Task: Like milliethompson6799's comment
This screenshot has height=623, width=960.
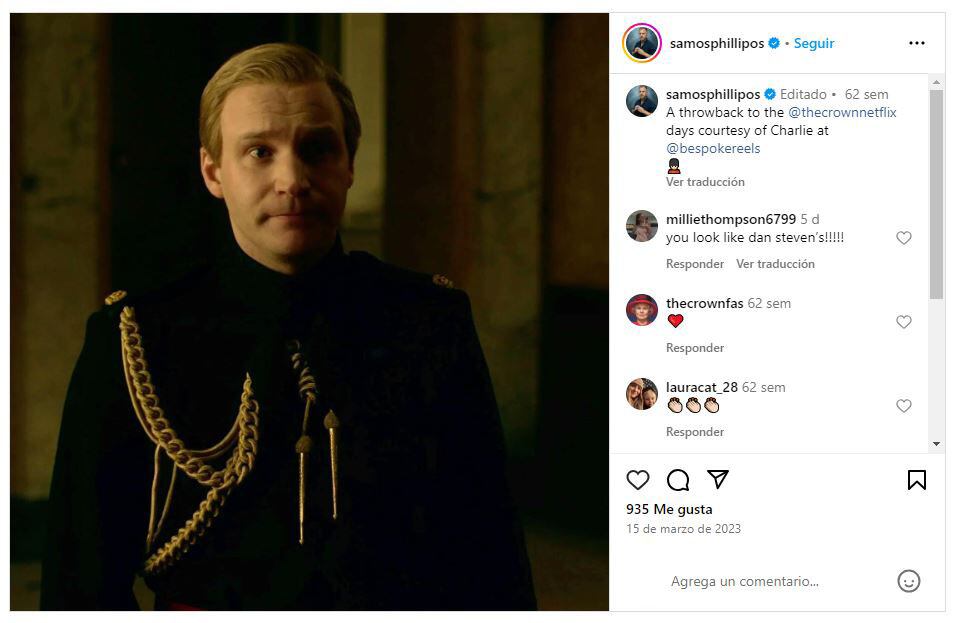Action: [904, 237]
